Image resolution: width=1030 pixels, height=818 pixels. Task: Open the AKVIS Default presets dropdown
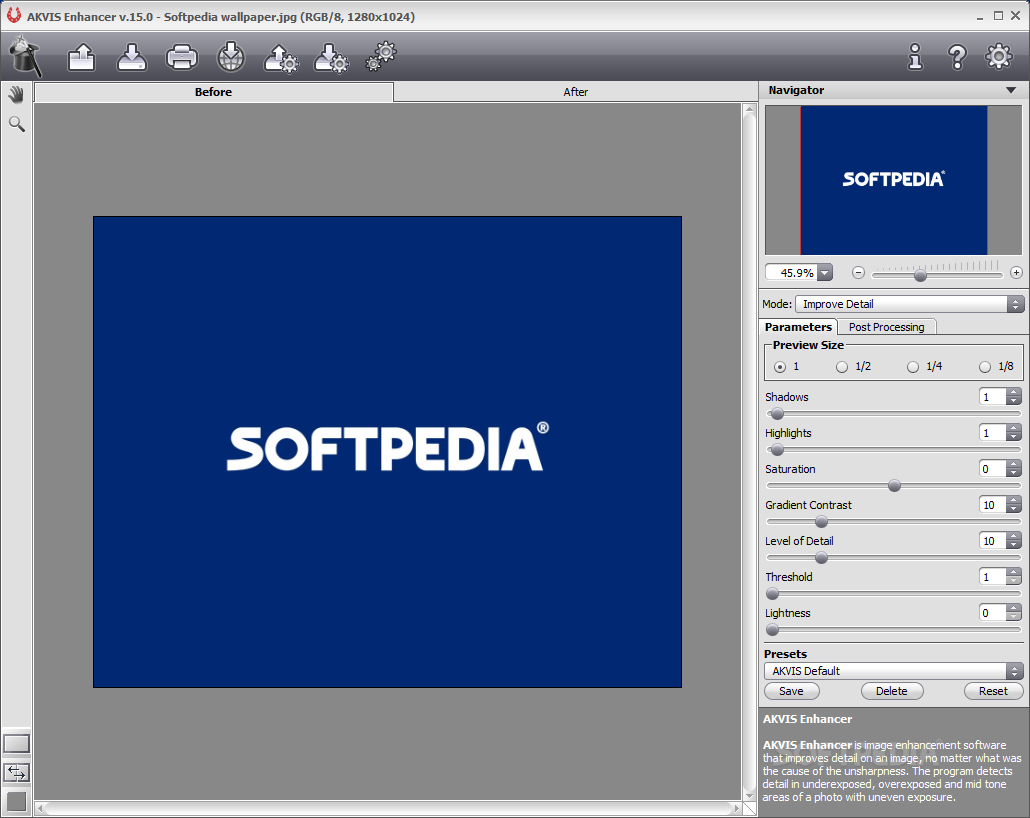(893, 671)
